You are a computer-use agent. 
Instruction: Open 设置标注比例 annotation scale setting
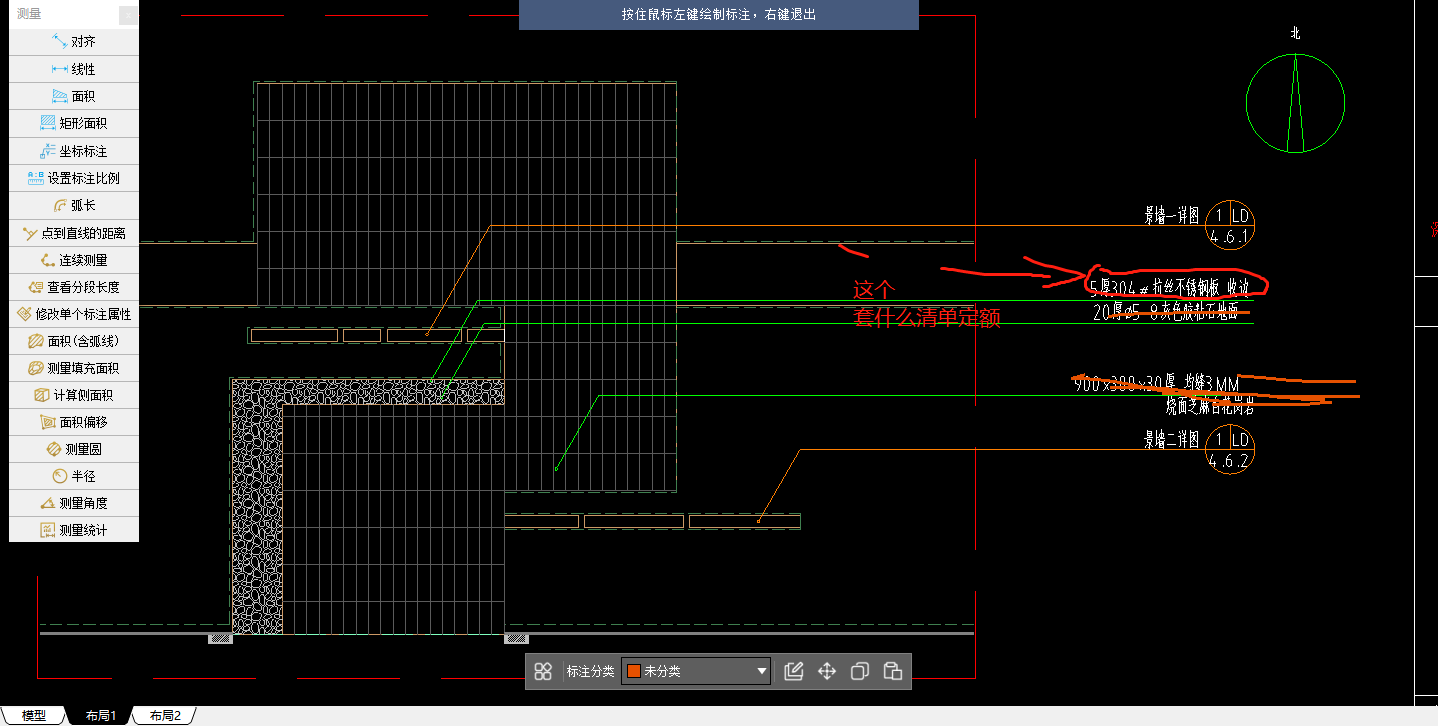(x=74, y=178)
